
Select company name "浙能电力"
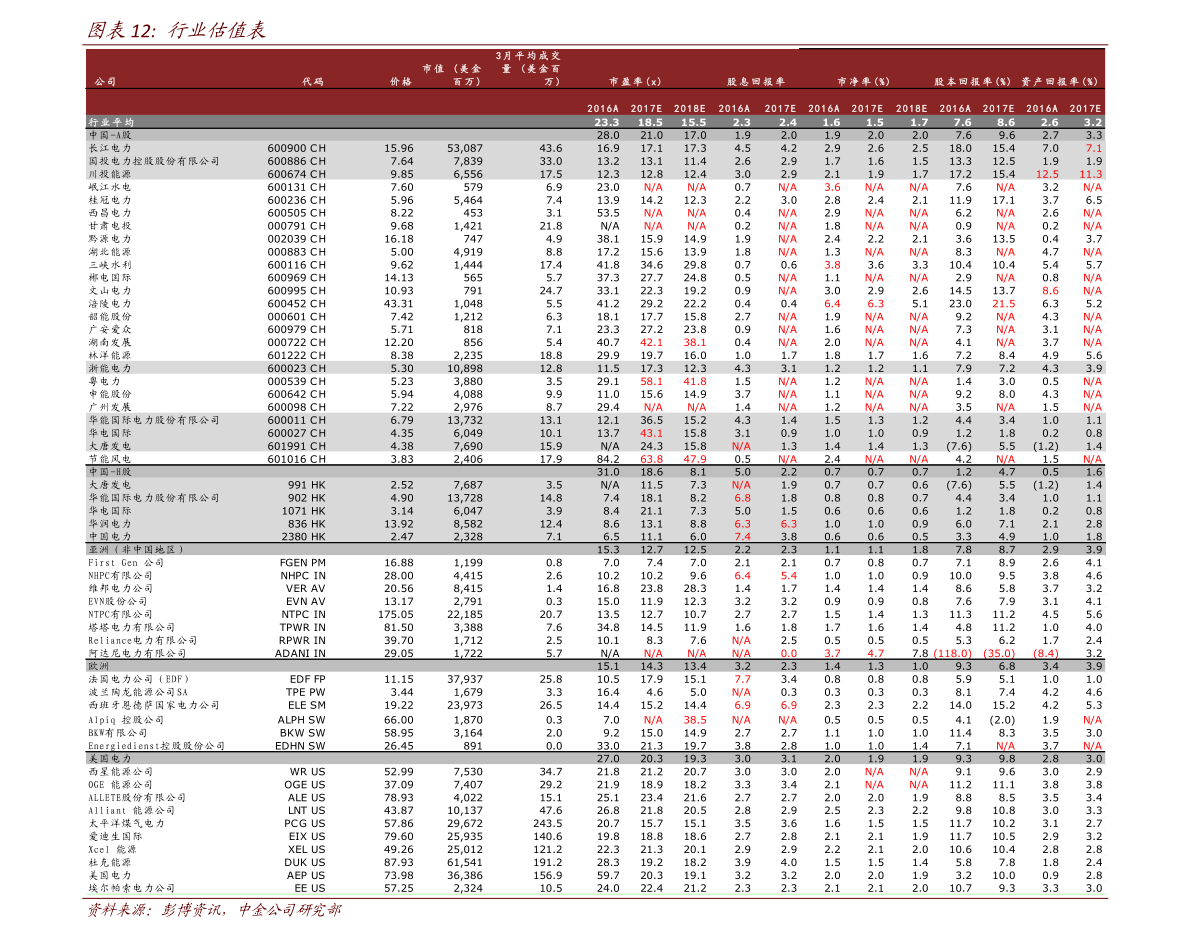110,368
